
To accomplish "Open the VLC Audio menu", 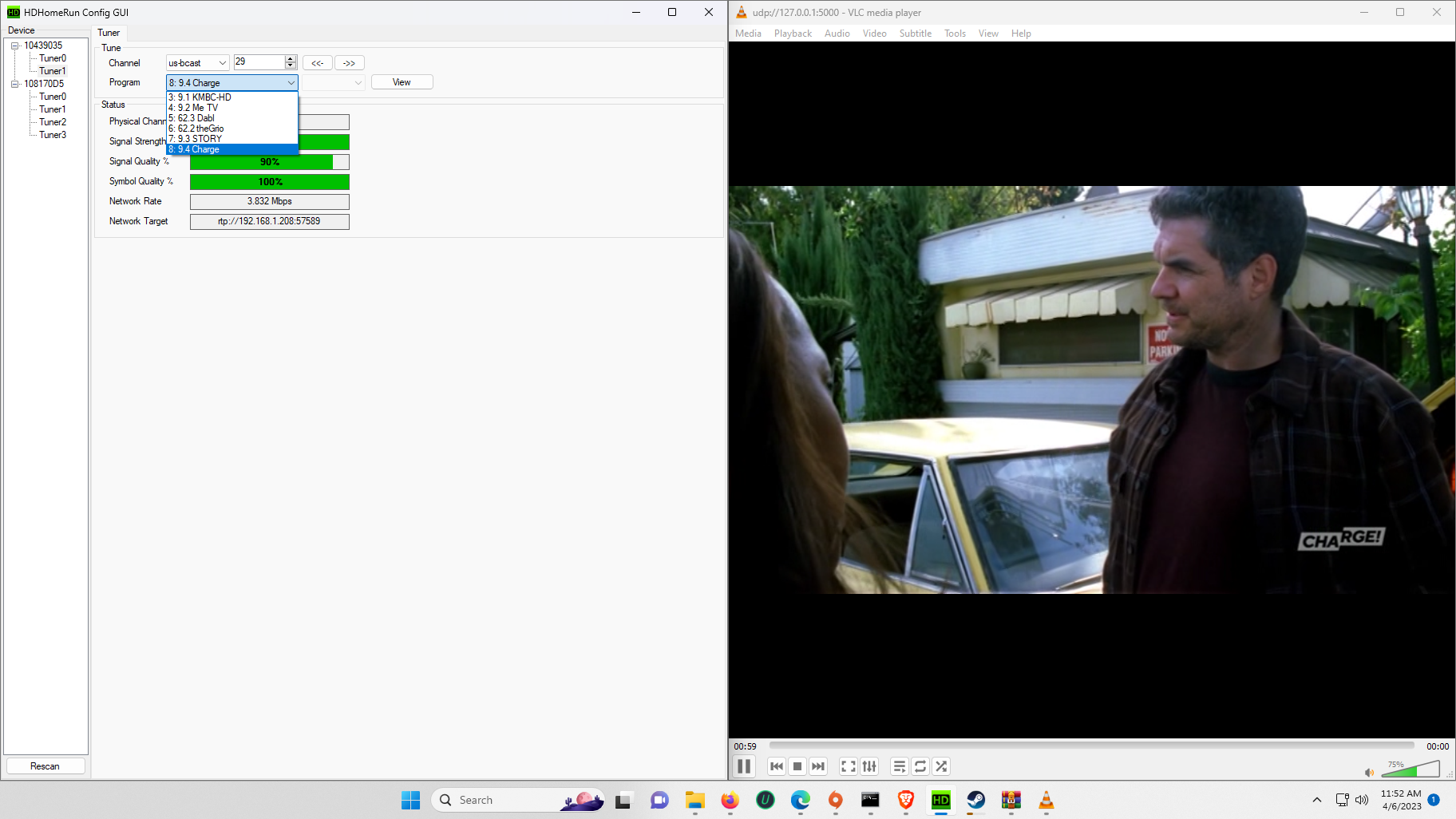I will point(837,34).
